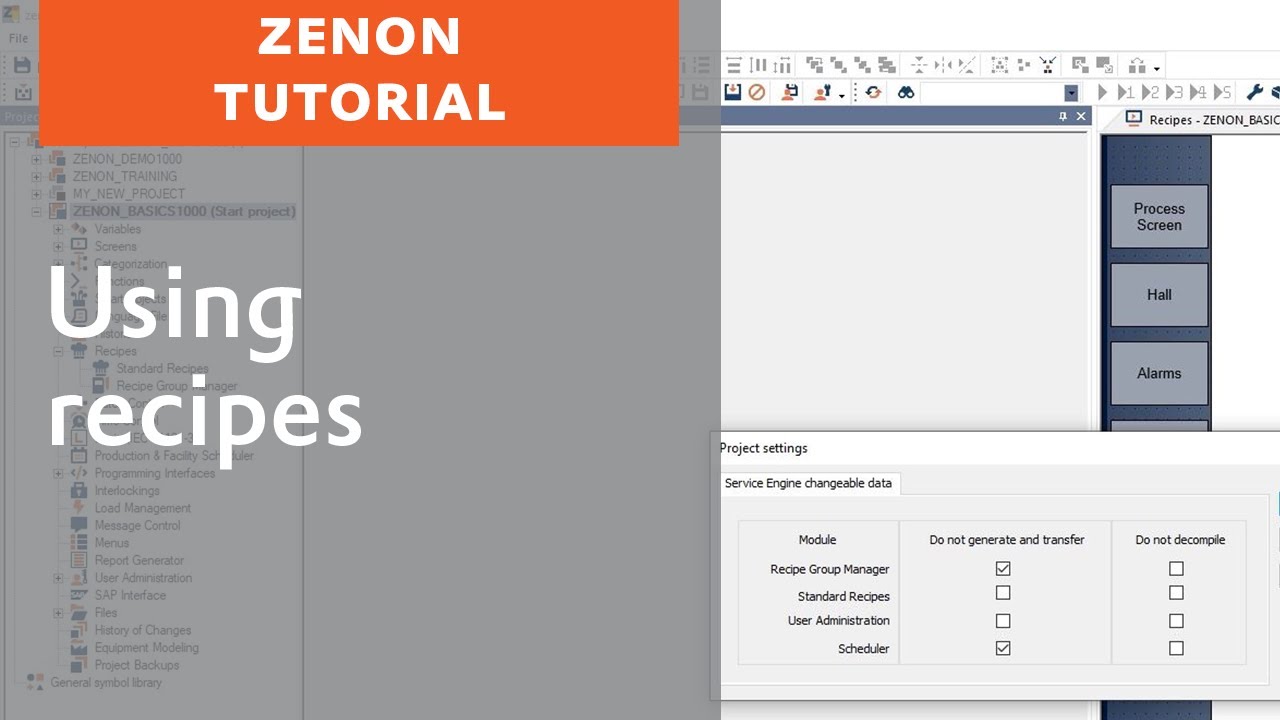Expand the Screens tree node
1280x720 pixels.
click(59, 247)
